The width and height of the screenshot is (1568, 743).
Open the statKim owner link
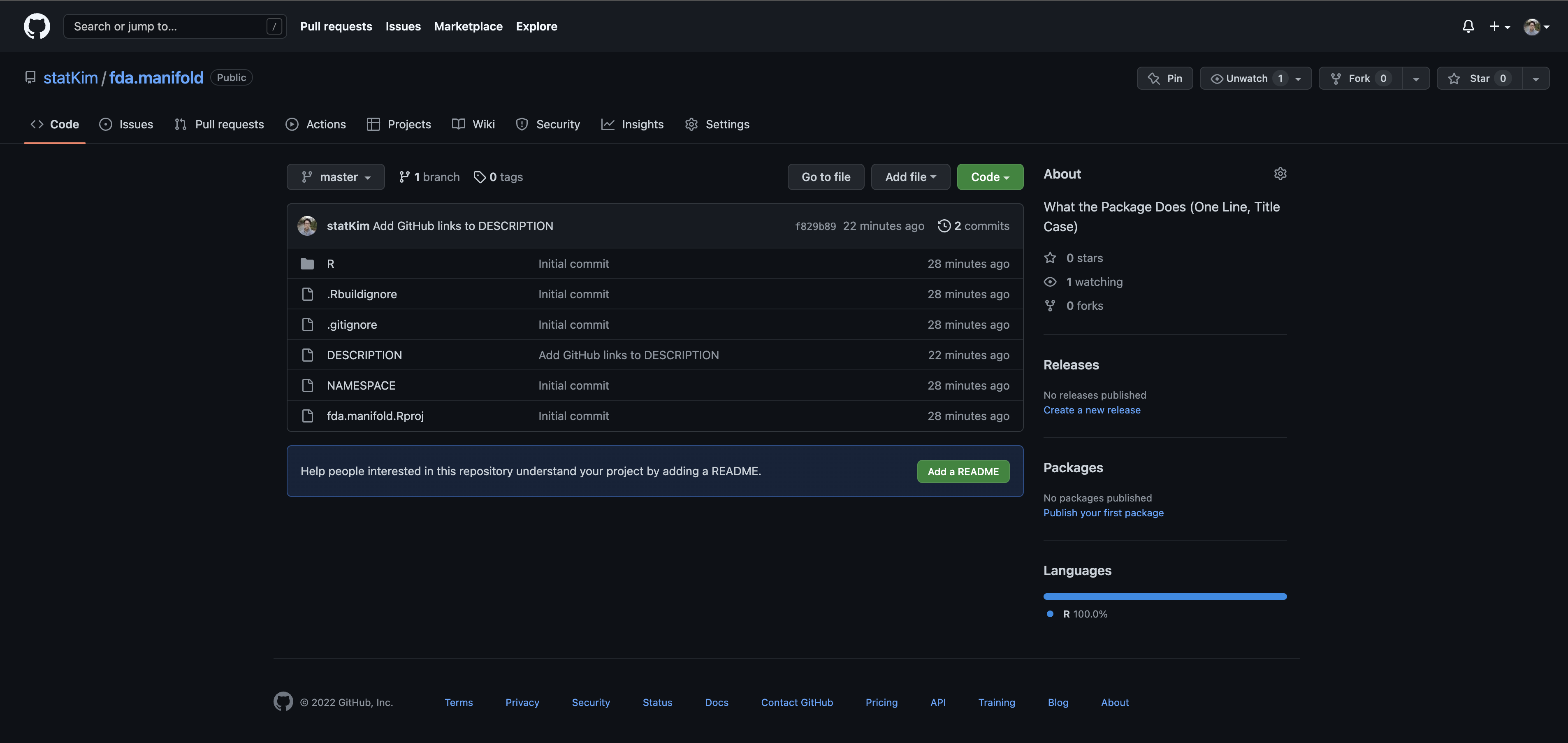[x=71, y=78]
